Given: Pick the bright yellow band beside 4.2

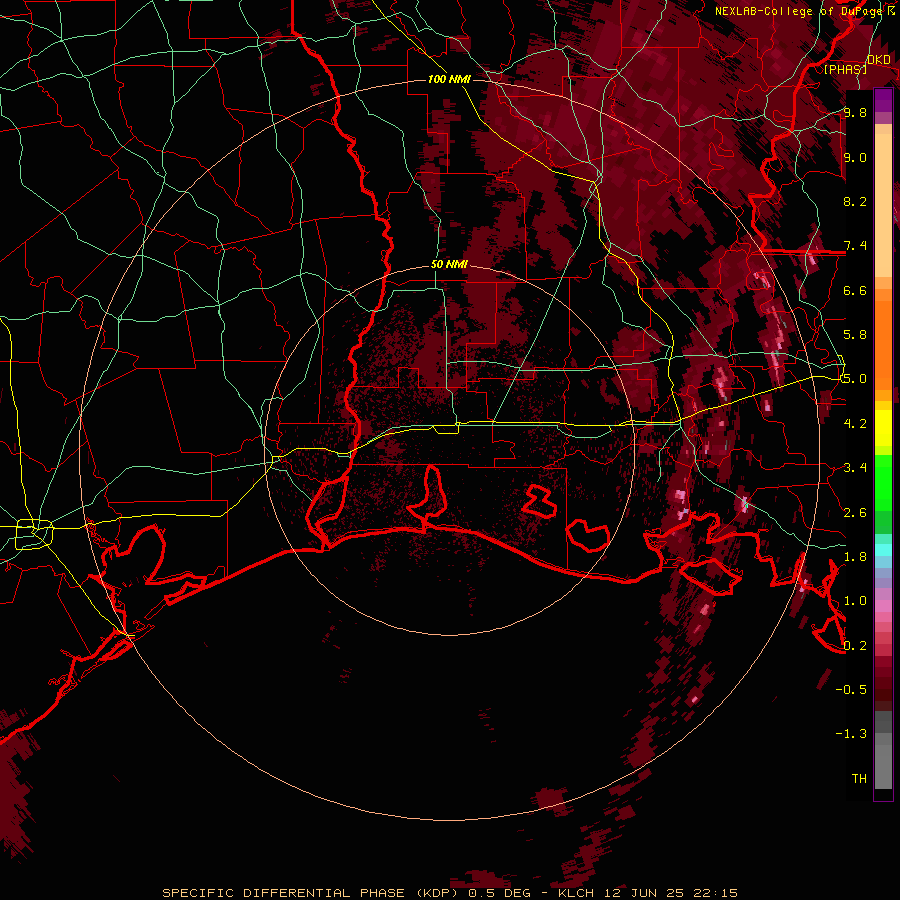Looking at the screenshot, I should (x=883, y=428).
